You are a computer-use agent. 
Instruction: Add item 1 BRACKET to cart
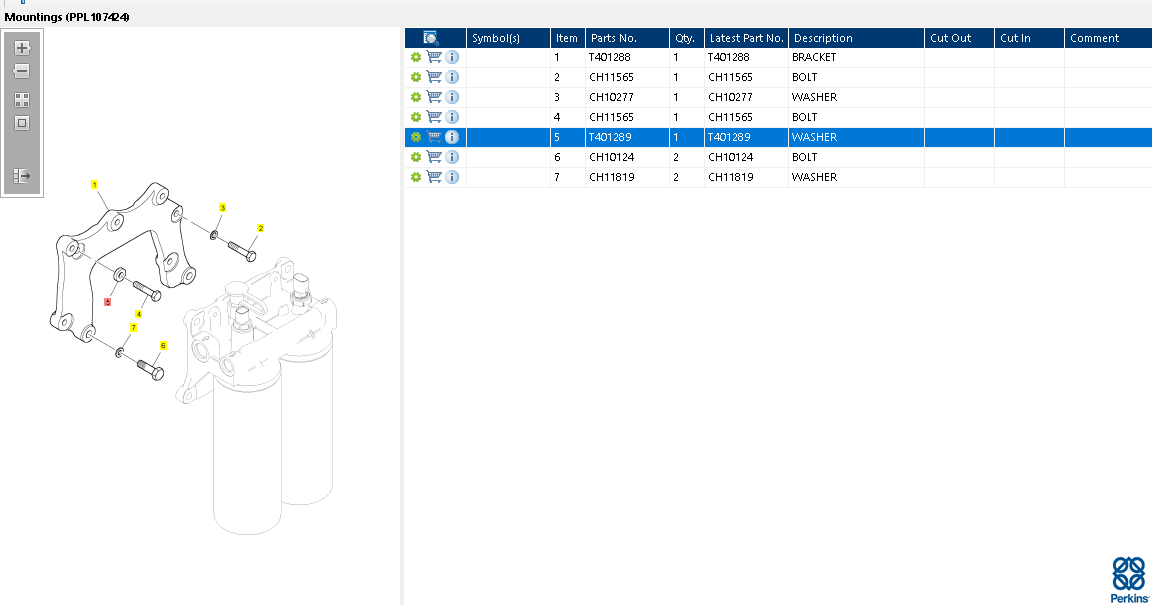(x=434, y=57)
